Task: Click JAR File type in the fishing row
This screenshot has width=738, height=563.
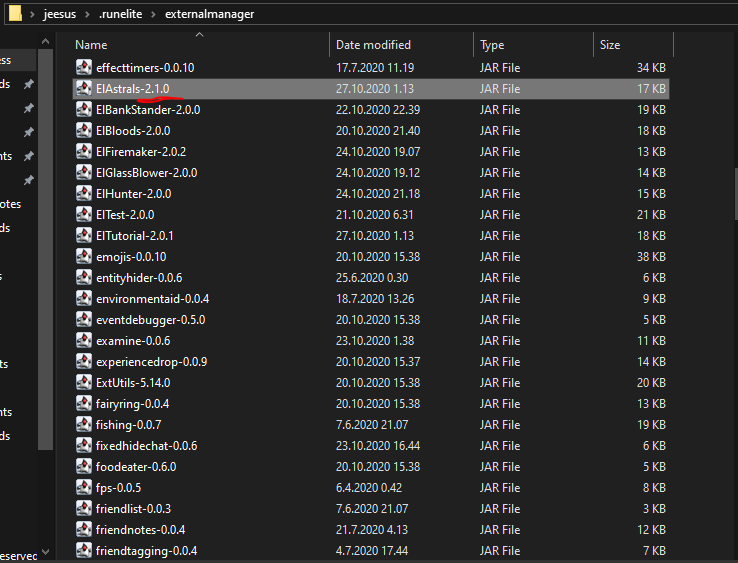Action: (x=500, y=425)
